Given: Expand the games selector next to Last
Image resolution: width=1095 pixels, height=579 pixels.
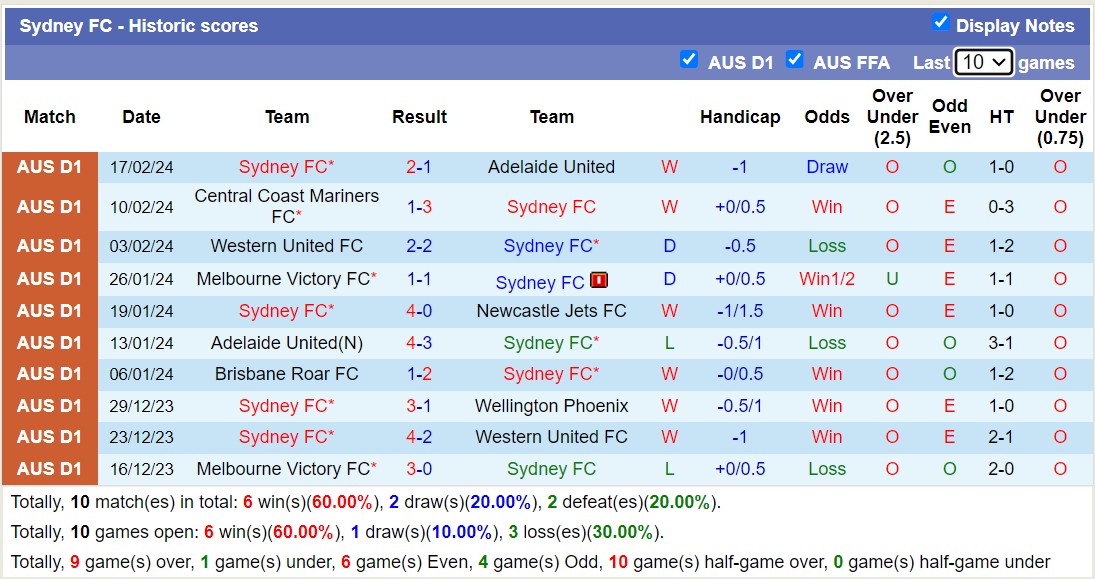Looking at the screenshot, I should tap(983, 62).
